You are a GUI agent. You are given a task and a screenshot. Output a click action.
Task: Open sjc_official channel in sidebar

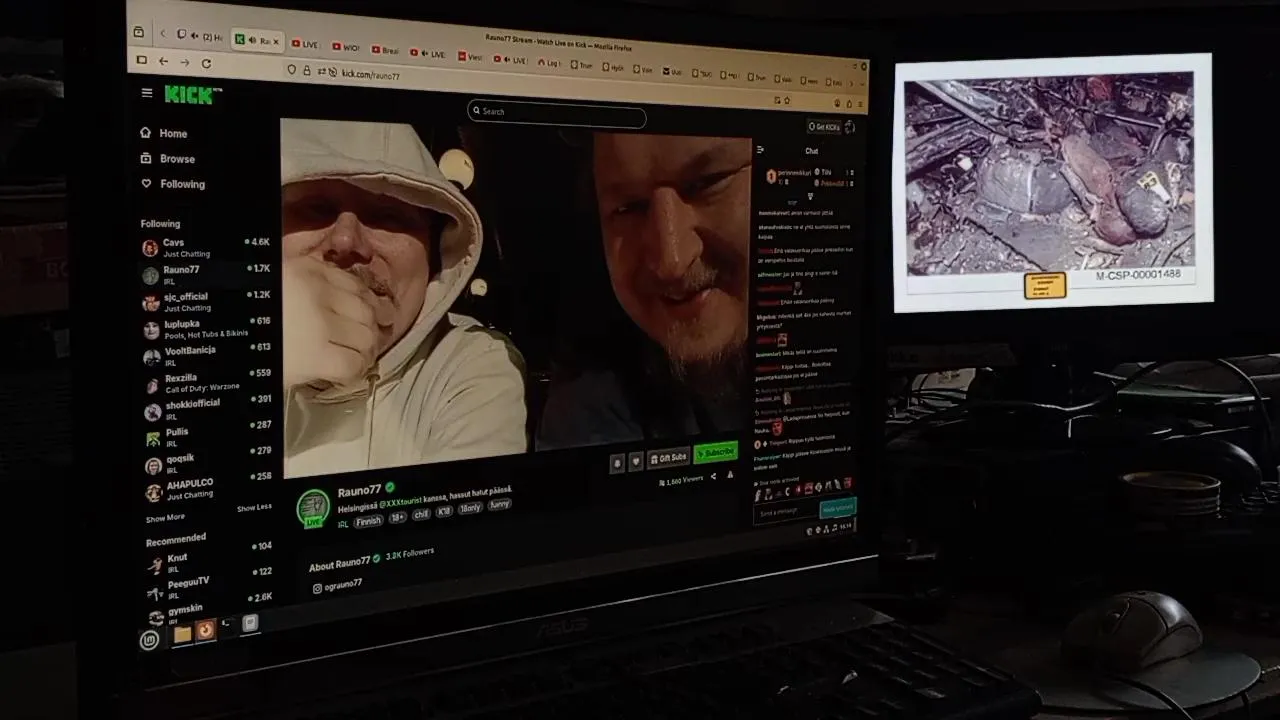(206, 301)
